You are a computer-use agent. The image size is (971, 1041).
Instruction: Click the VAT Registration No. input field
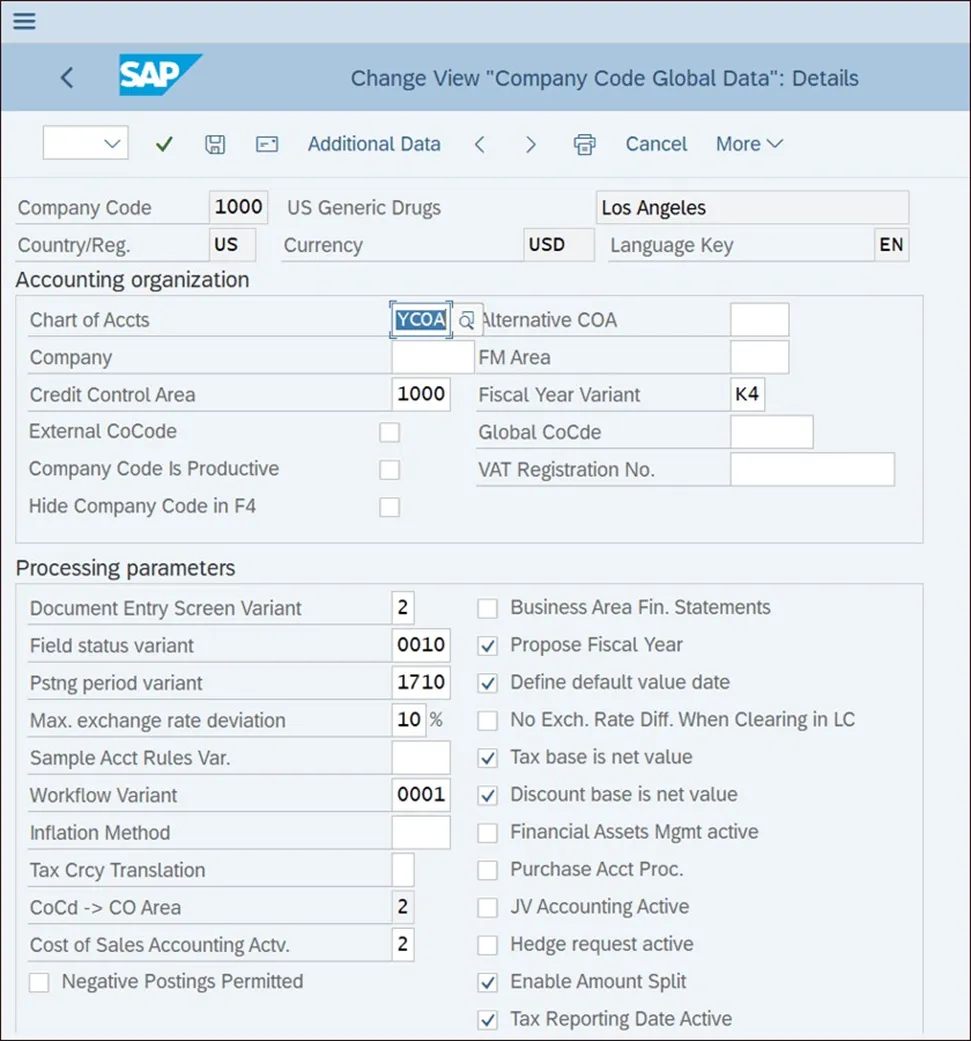[x=812, y=469]
